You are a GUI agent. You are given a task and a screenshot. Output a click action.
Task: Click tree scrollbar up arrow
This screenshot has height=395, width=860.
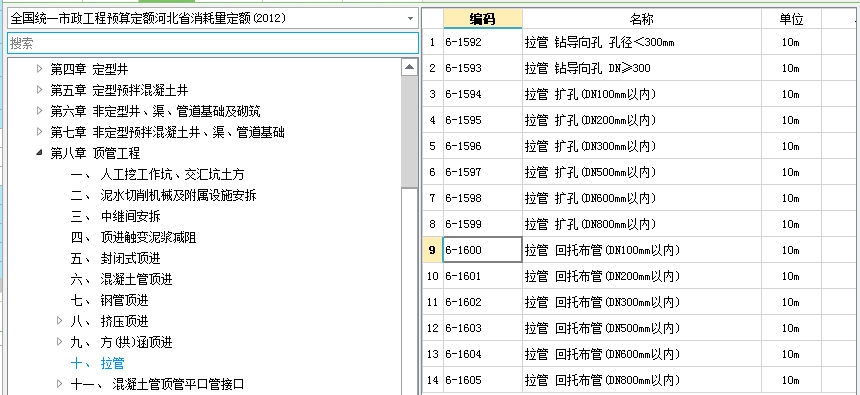[409, 67]
